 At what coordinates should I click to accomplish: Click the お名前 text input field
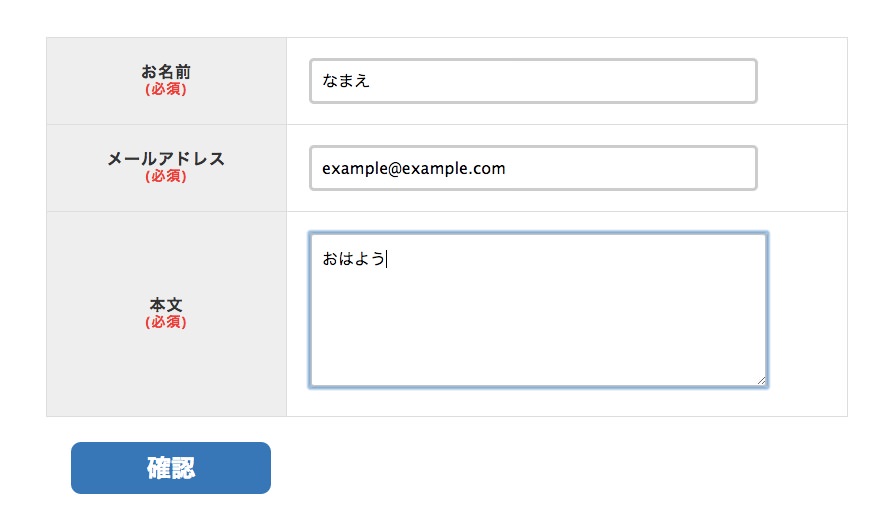click(533, 81)
